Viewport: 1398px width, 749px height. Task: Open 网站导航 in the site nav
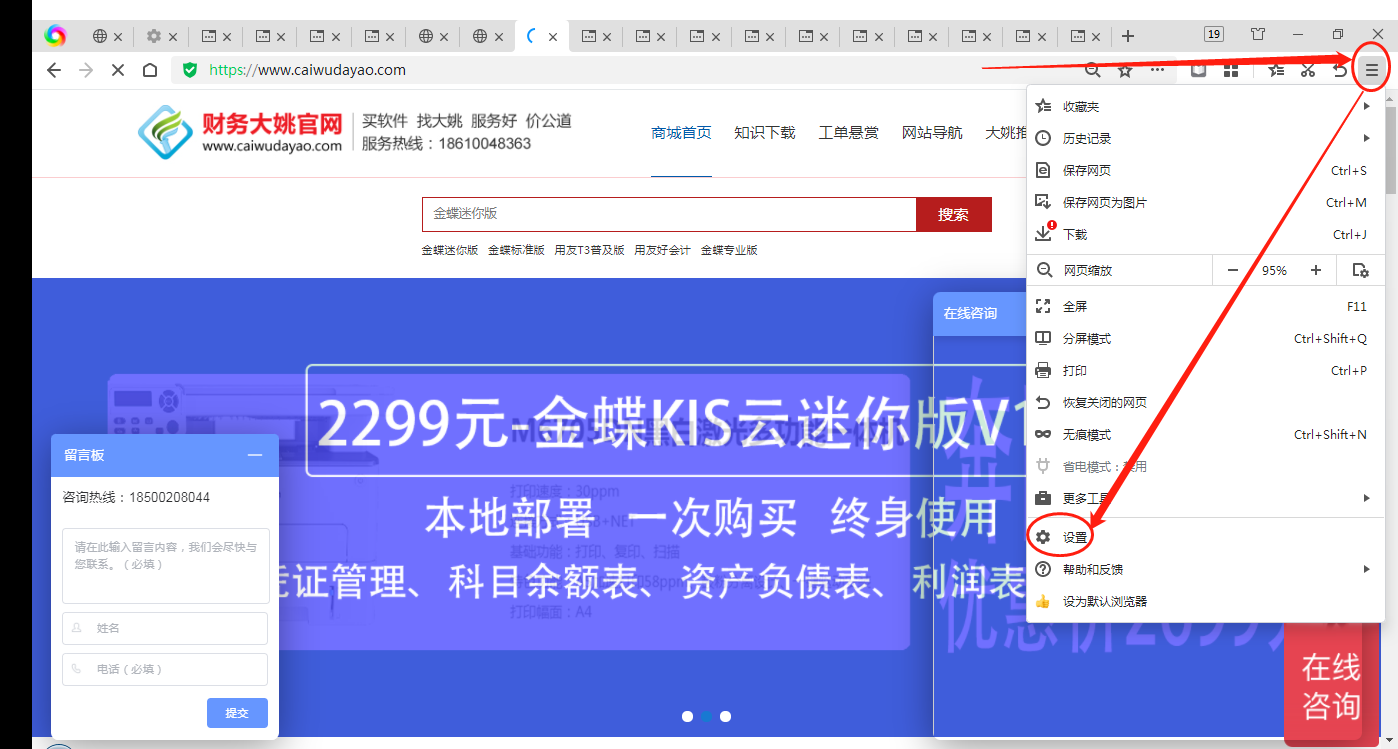point(932,132)
